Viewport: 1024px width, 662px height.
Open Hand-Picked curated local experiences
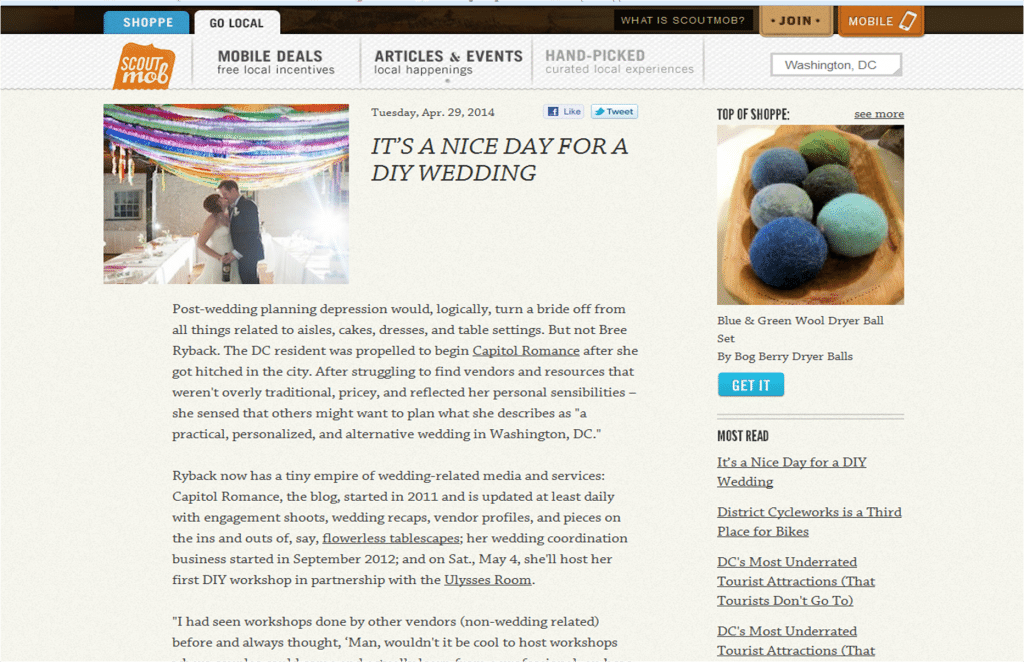coord(619,62)
